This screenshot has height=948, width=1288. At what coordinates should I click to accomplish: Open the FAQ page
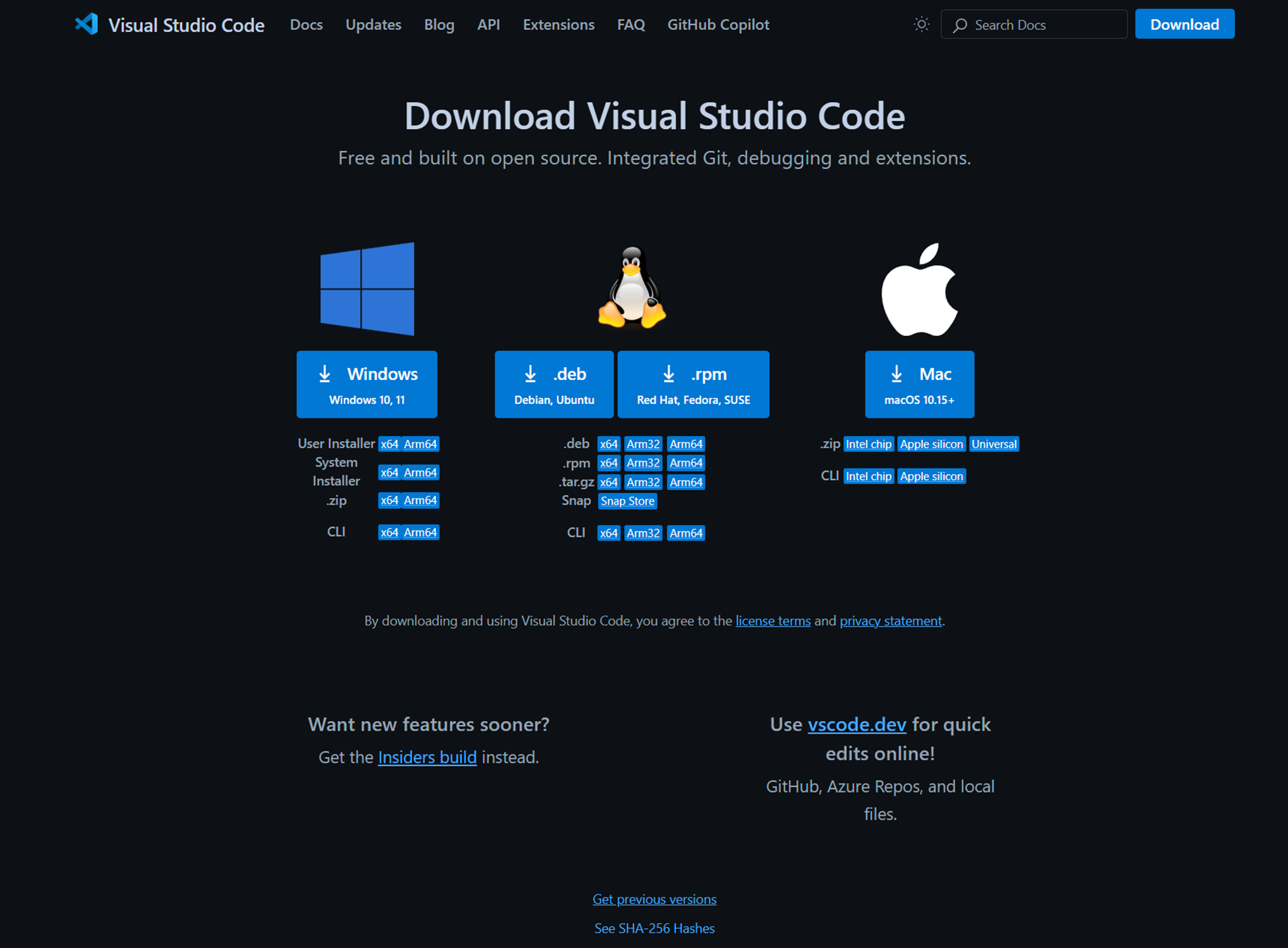tap(631, 25)
